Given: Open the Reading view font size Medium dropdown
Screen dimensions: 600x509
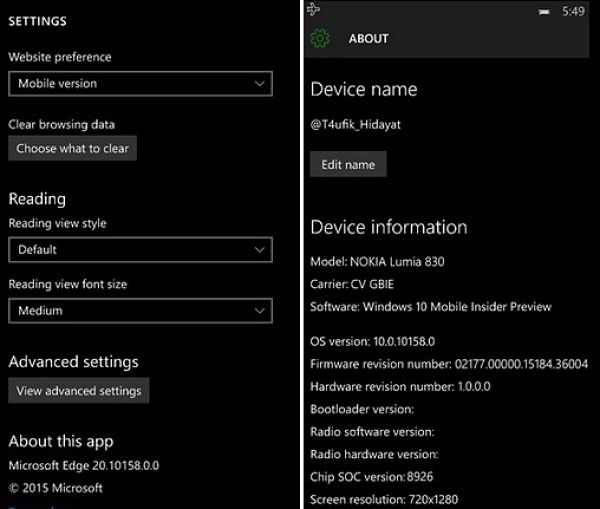Looking at the screenshot, I should point(140,310).
